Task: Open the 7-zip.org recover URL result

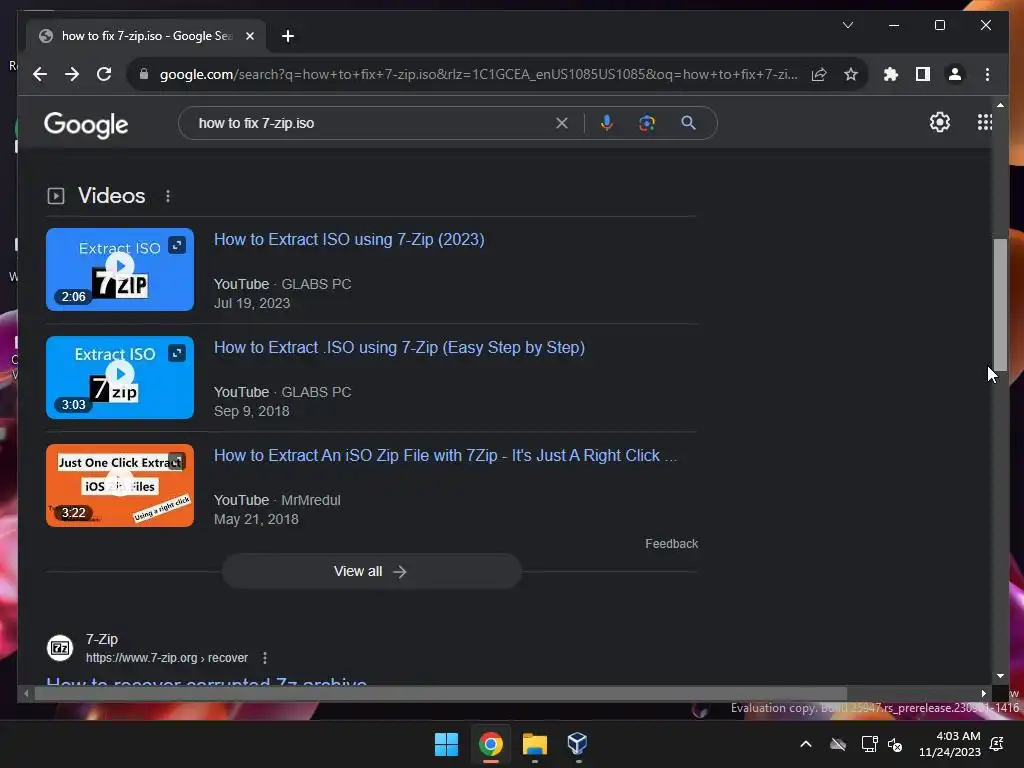Action: coord(167,658)
